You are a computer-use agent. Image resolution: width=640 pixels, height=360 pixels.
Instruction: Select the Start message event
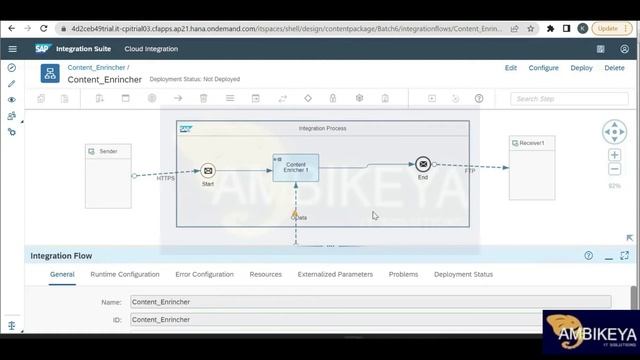[208, 171]
